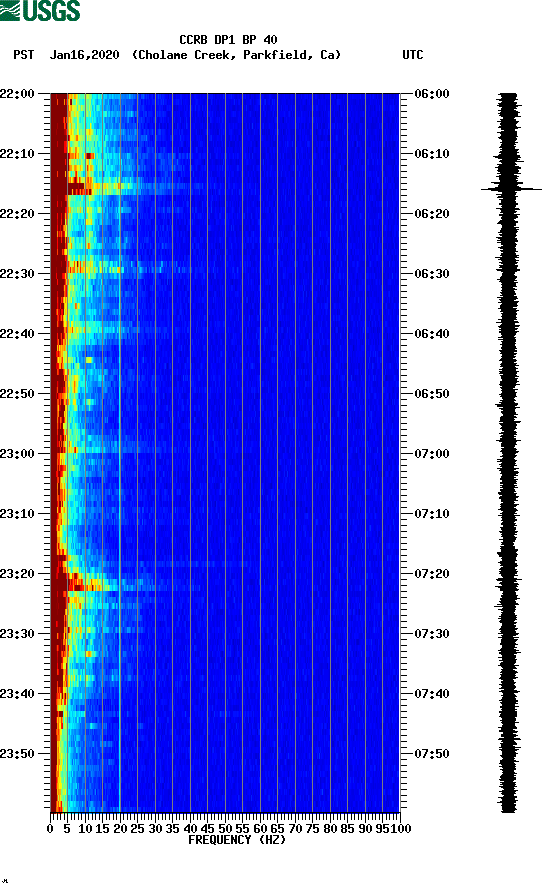Click '(Cholame Creek, Parkfield, Ca)' location text

coord(236,55)
